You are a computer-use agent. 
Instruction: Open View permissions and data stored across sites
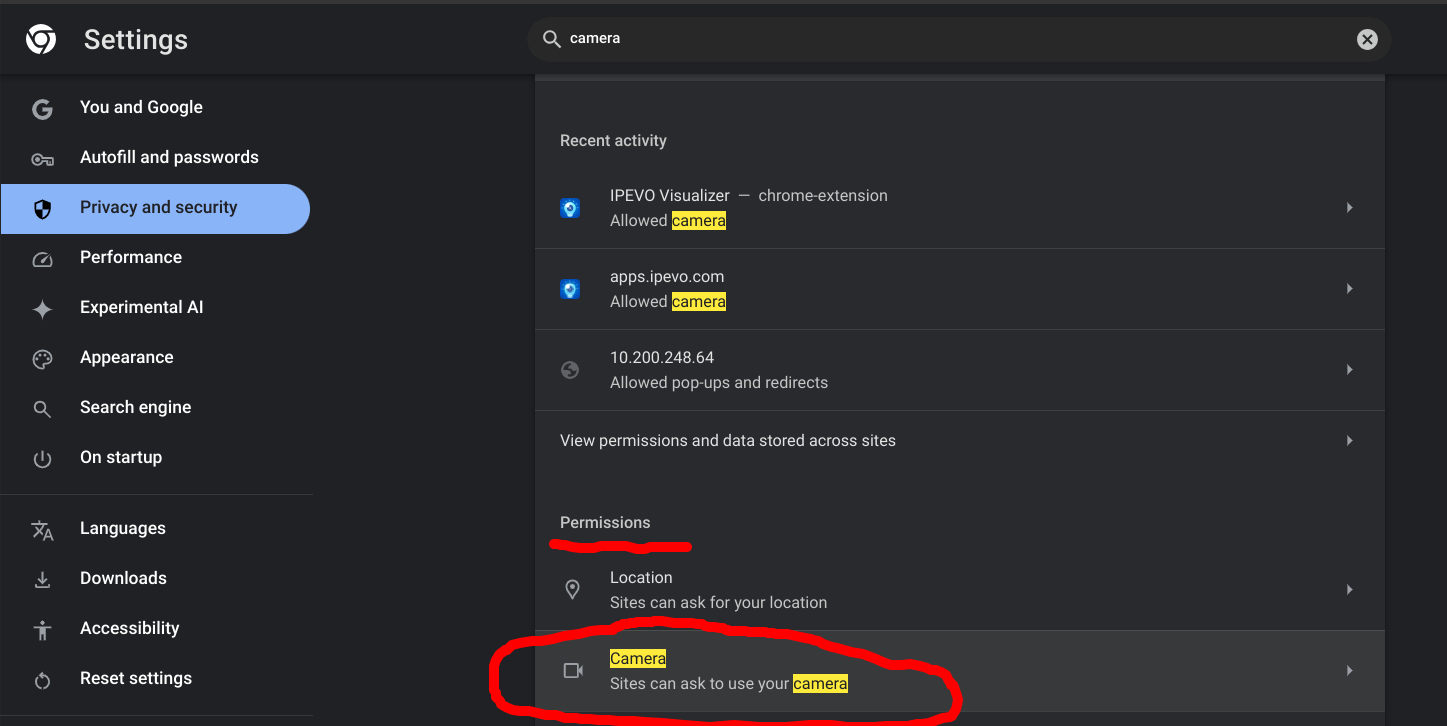point(728,441)
